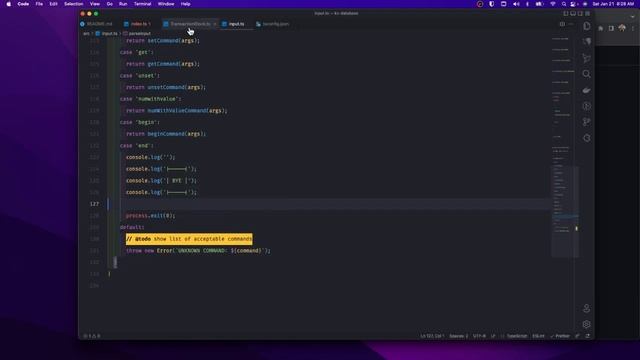The height and width of the screenshot is (360, 640).
Task: Place cursor on empty line 127
Action: pyautogui.click(x=329, y=204)
